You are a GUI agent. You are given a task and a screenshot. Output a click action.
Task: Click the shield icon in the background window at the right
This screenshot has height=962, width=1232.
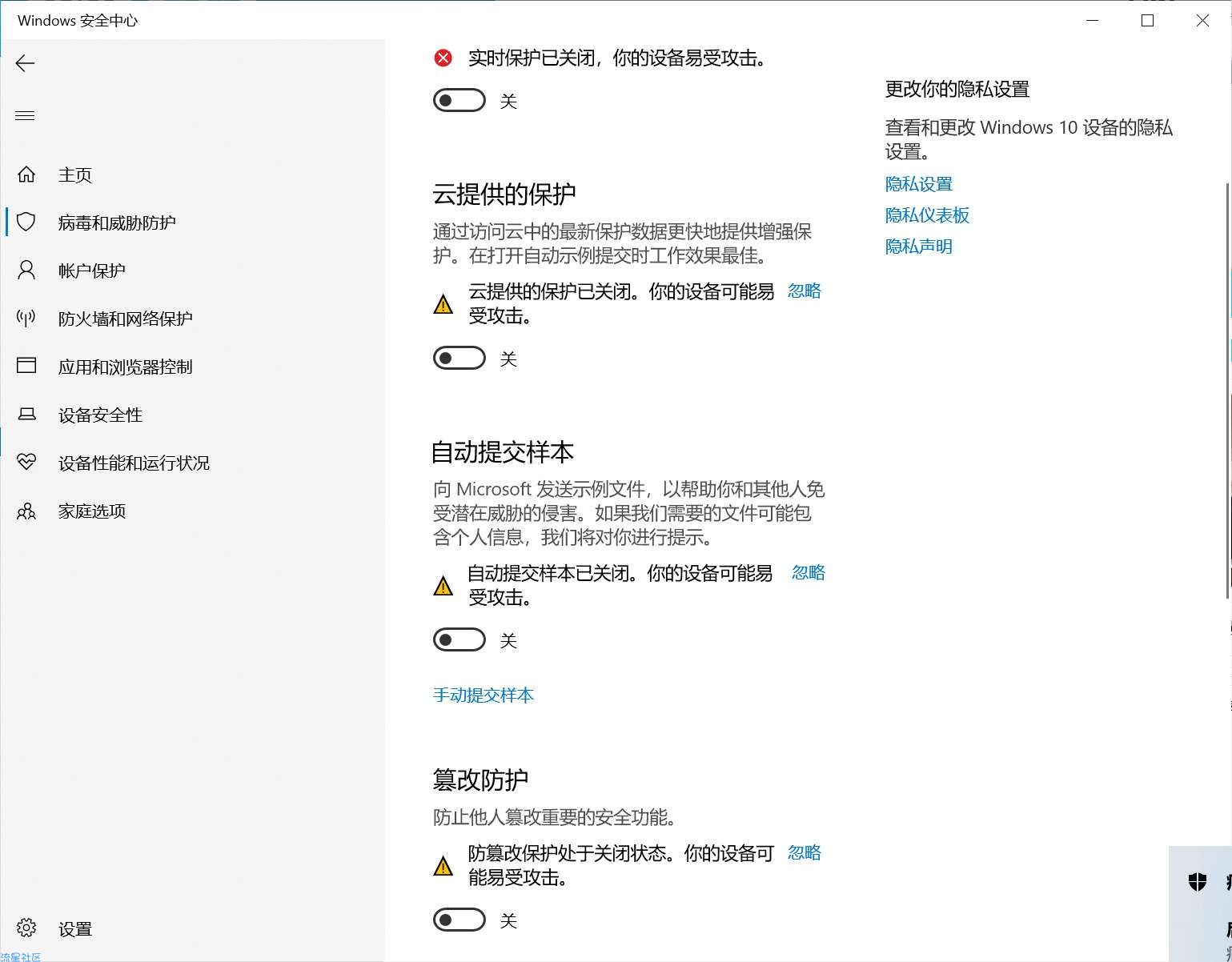pyautogui.click(x=1198, y=882)
